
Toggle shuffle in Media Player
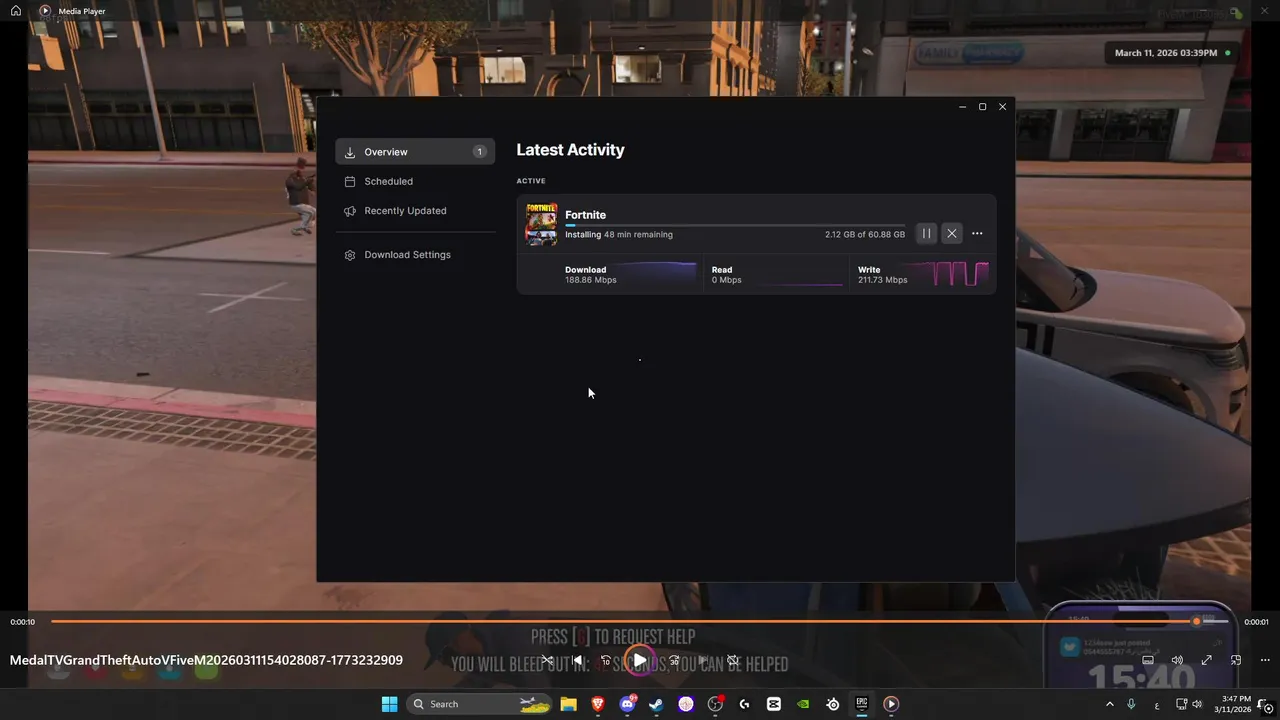click(x=547, y=660)
